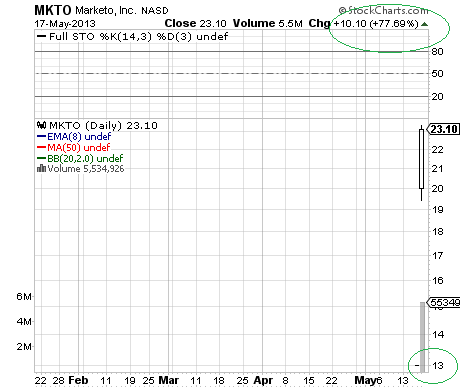
Task: Click the 'Marketo, Inc.' company name
Action: coord(106,10)
